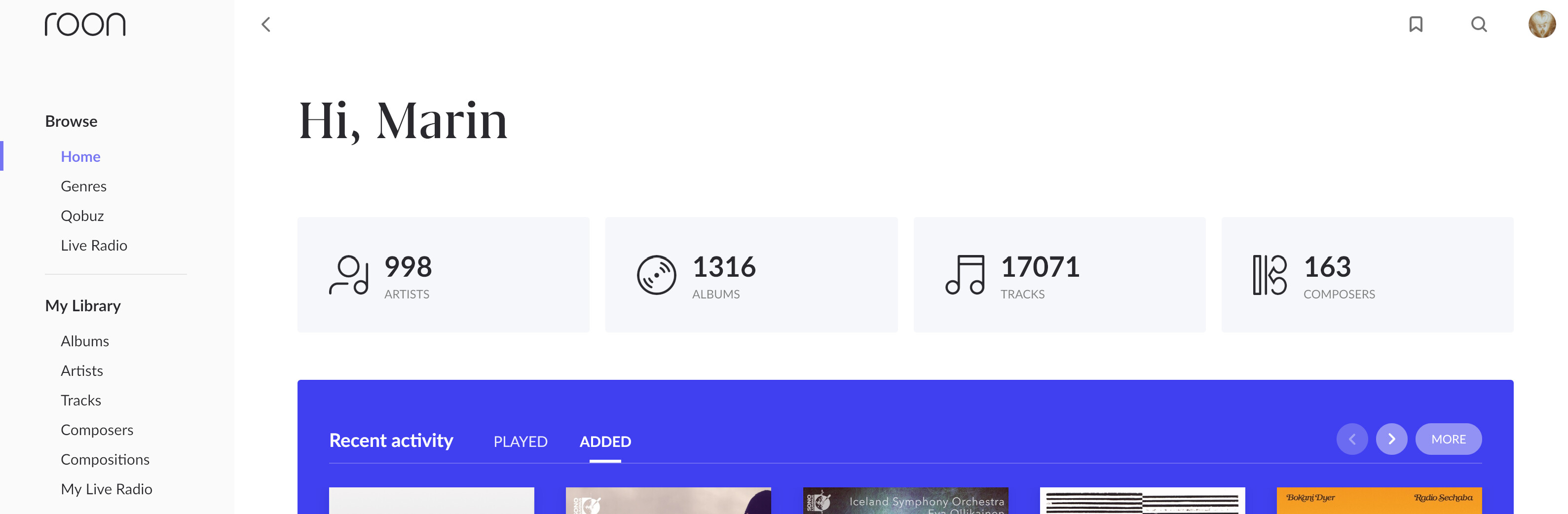Click the MORE button

pyautogui.click(x=1448, y=439)
